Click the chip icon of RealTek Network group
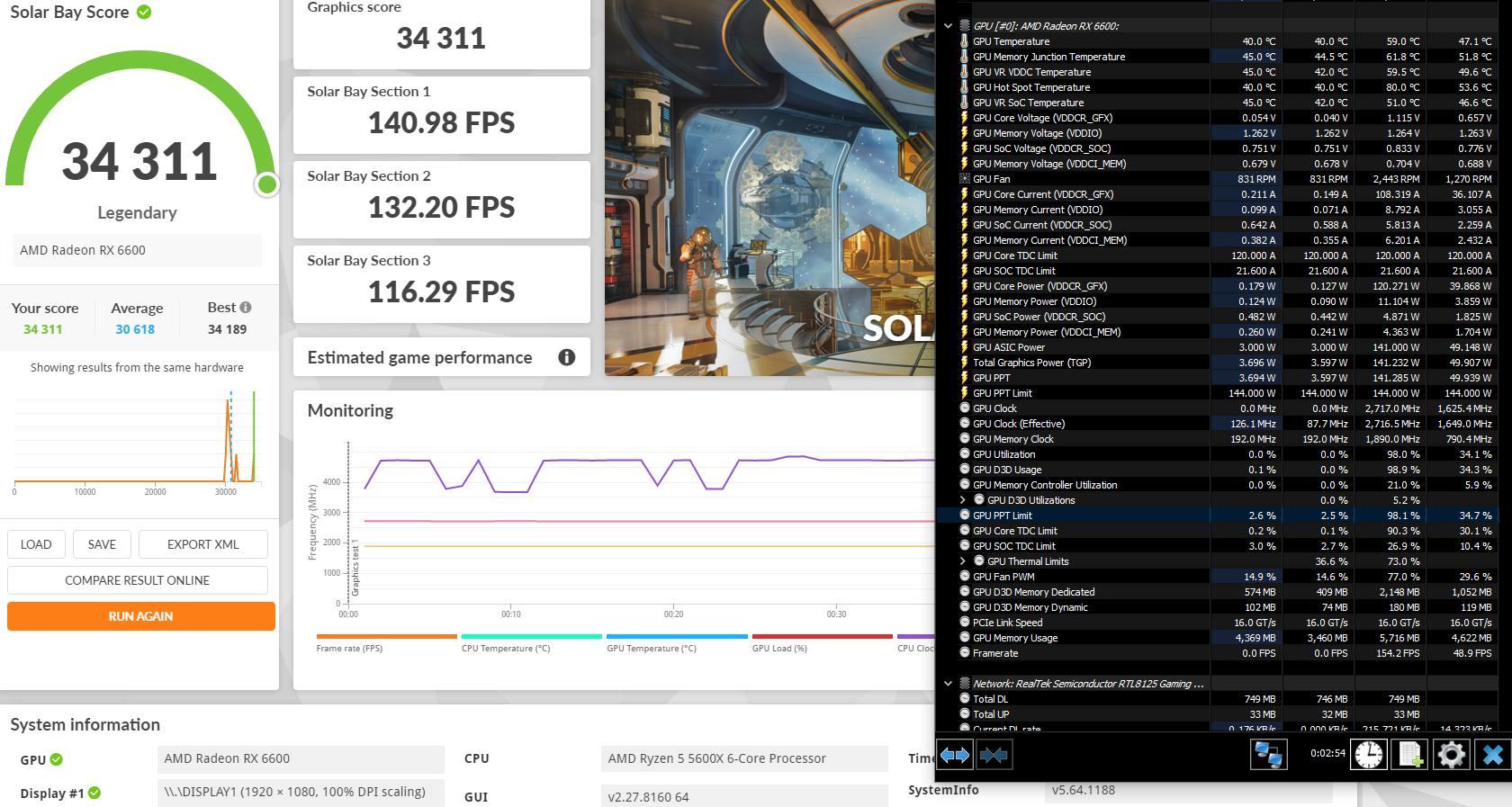1512x807 pixels. coord(965,684)
